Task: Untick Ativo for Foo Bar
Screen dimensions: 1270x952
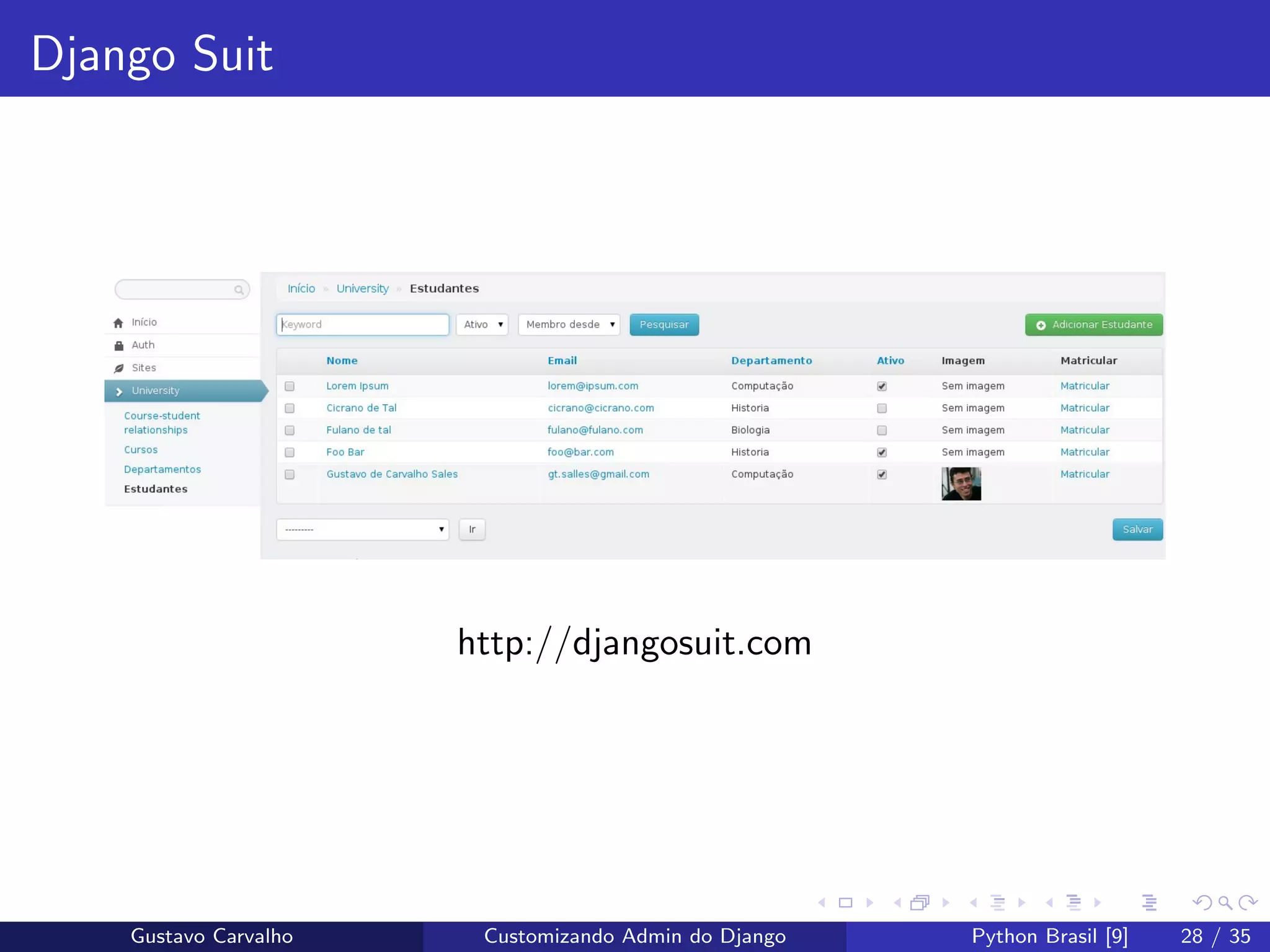Action: [x=882, y=452]
